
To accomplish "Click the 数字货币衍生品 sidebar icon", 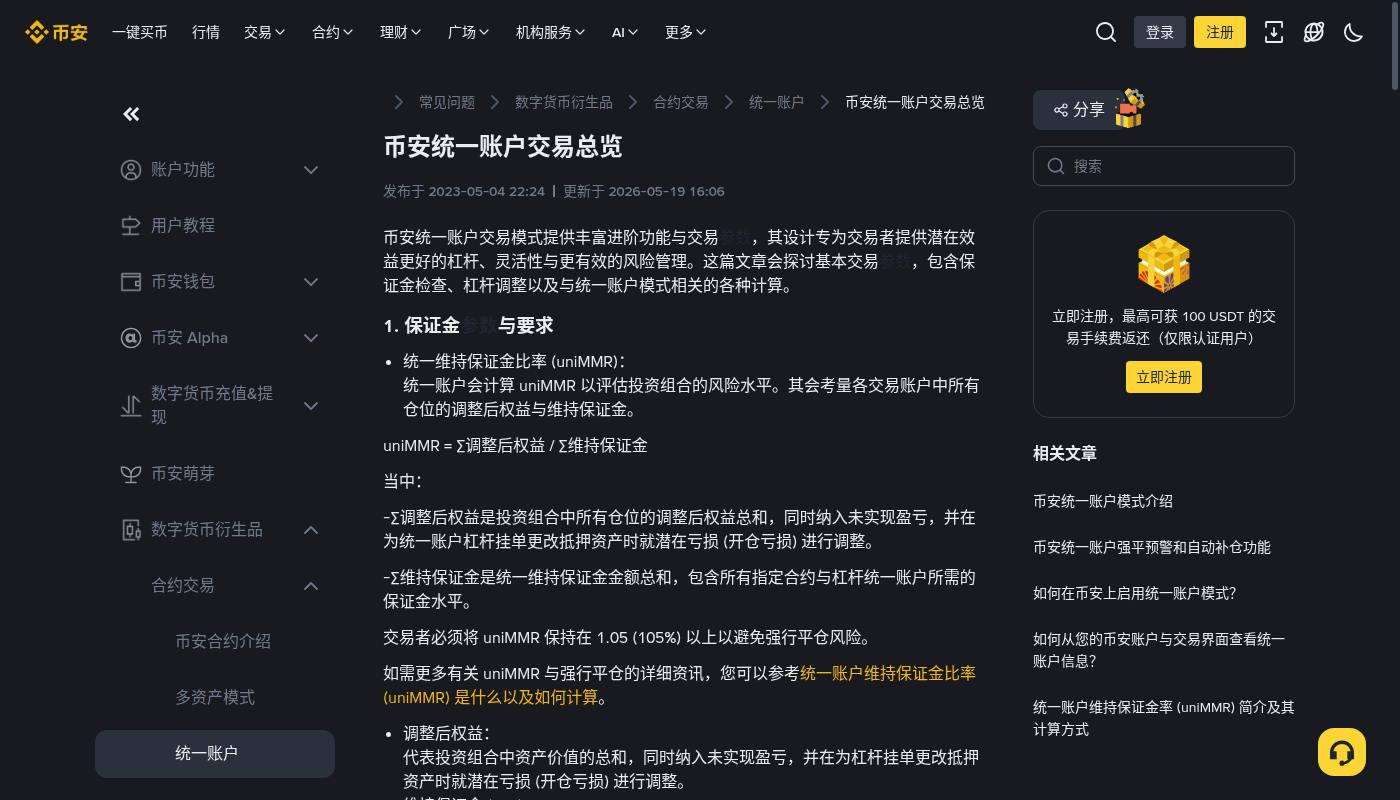I will coord(131,530).
